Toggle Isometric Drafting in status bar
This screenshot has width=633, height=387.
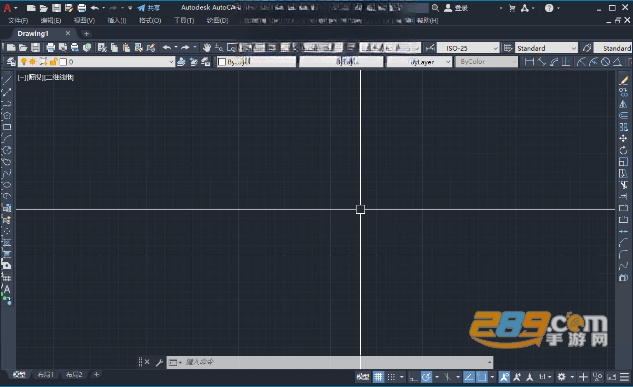pos(447,377)
